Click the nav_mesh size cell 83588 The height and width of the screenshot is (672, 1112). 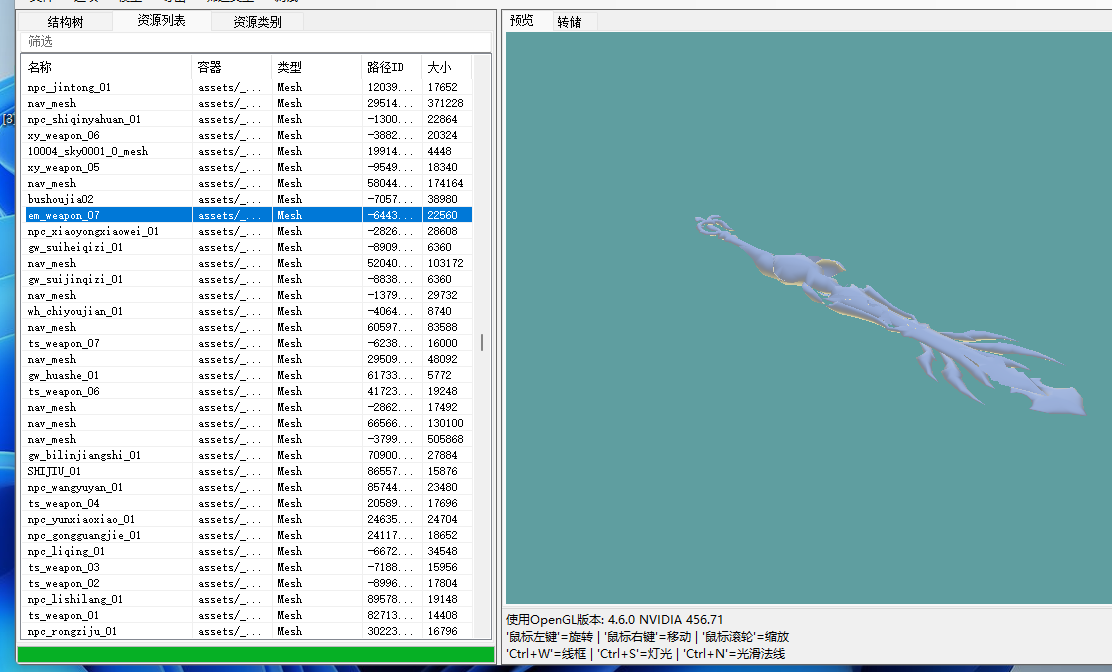[x=443, y=327]
